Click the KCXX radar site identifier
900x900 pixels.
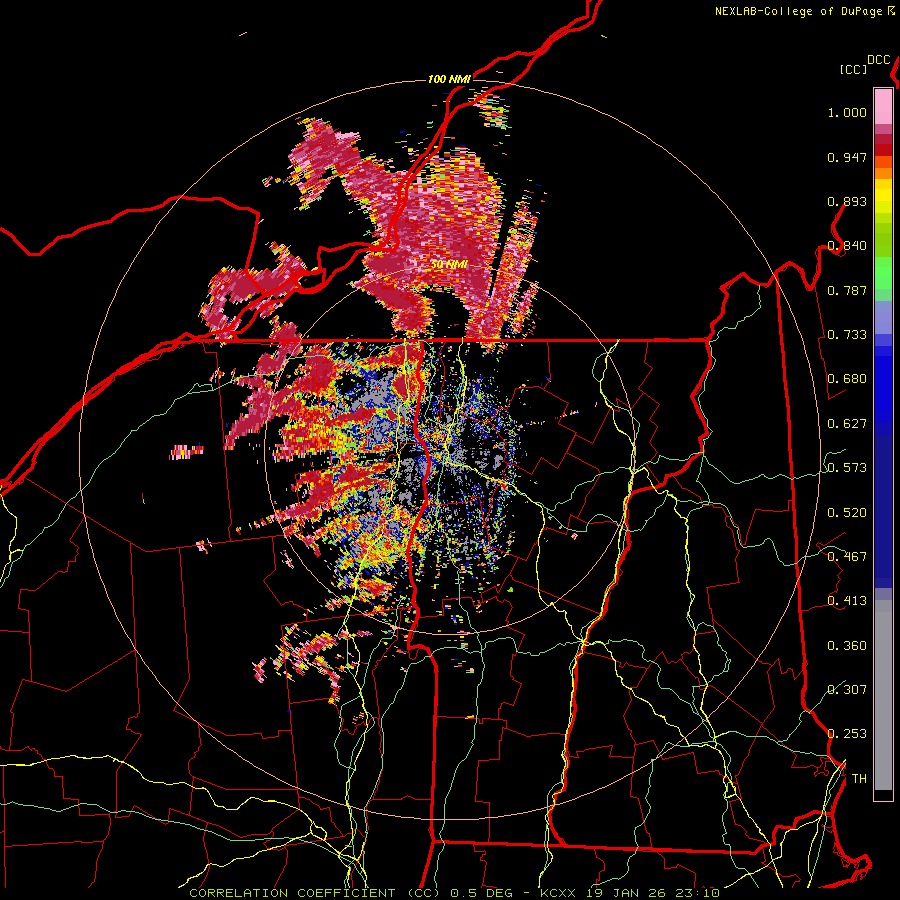coord(556,893)
